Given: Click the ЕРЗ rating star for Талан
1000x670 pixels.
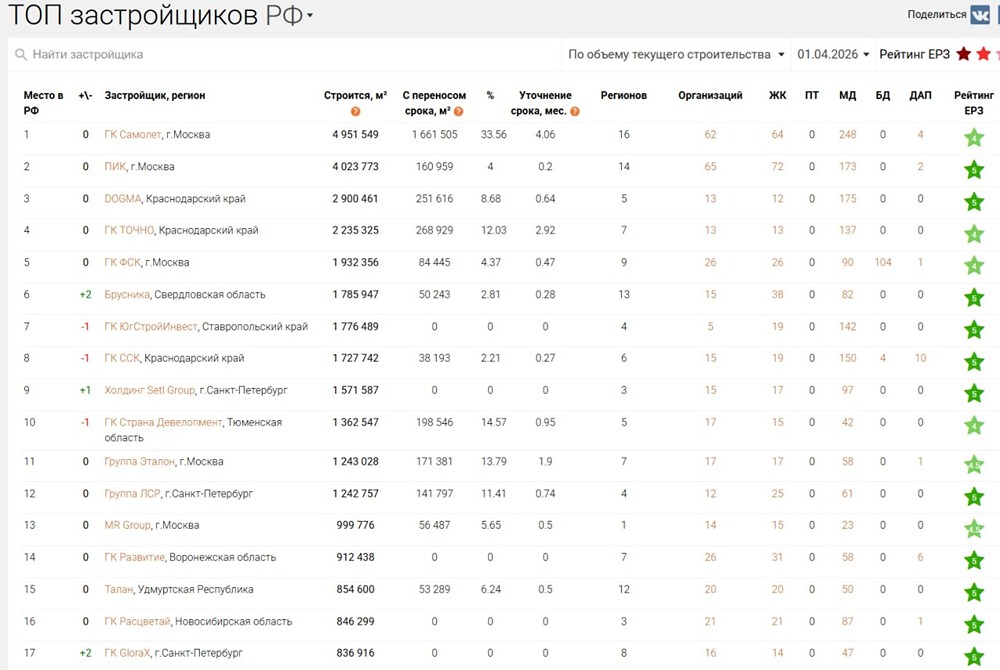Looking at the screenshot, I should pyautogui.click(x=972, y=589).
